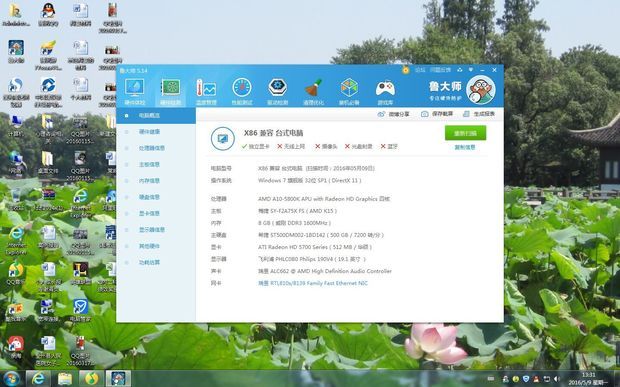Image resolution: width=620 pixels, height=387 pixels.
Task: Click the save screenshot camera button
Action: coord(437,114)
